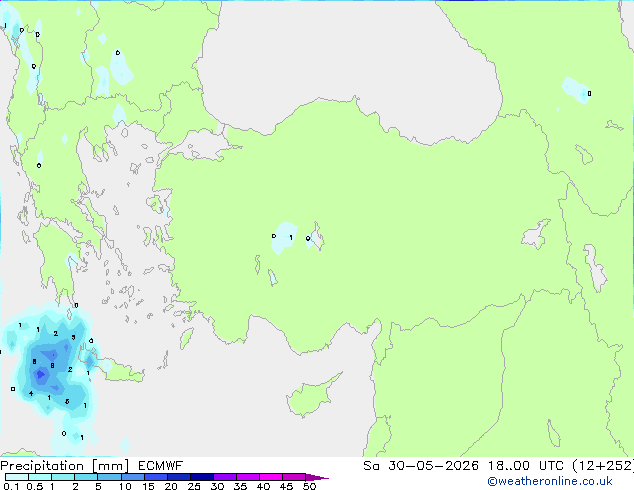
Task: Pick the 30–35 mm purple legend swatch
Action: click(x=224, y=477)
